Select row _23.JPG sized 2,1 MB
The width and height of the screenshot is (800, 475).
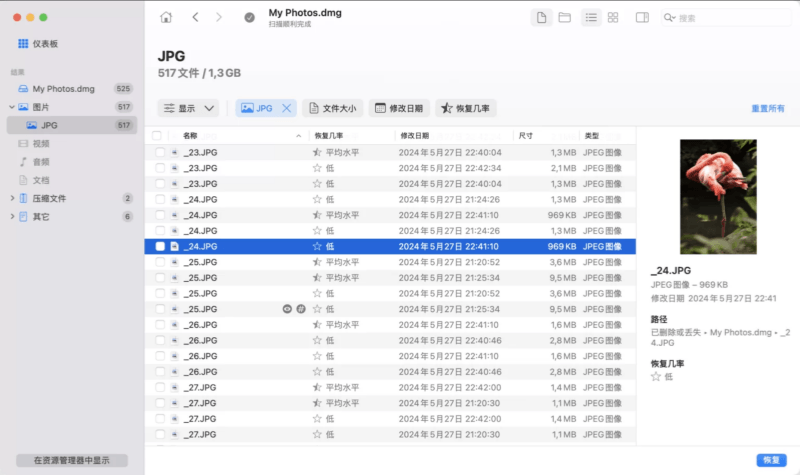pyautogui.click(x=390, y=168)
